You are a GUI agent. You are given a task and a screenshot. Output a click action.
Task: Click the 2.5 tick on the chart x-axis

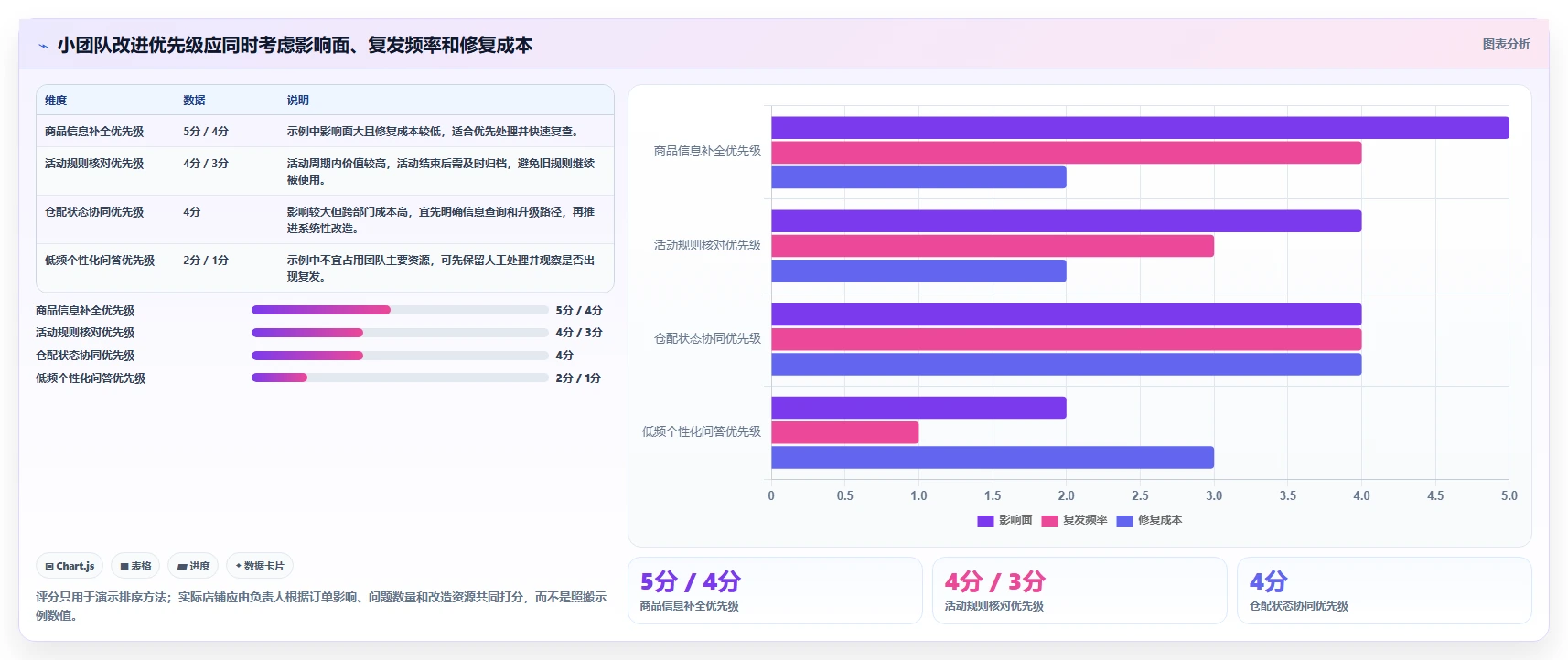point(1140,495)
